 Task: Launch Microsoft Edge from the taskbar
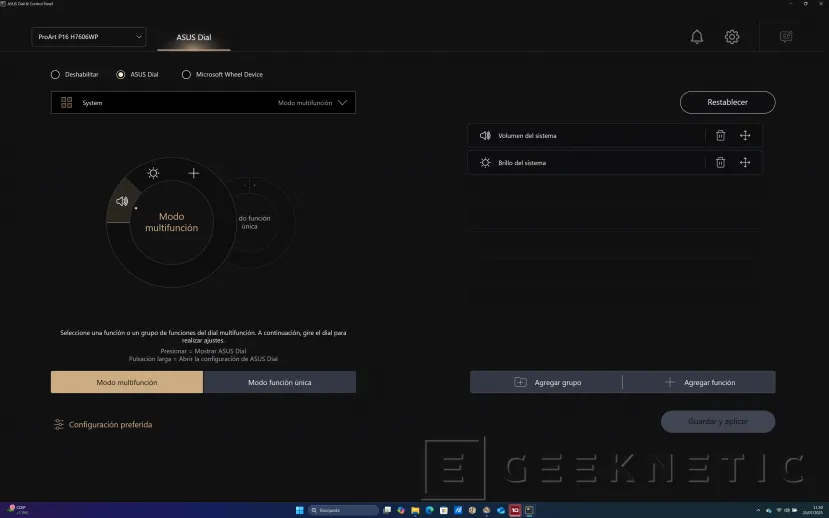pos(429,510)
